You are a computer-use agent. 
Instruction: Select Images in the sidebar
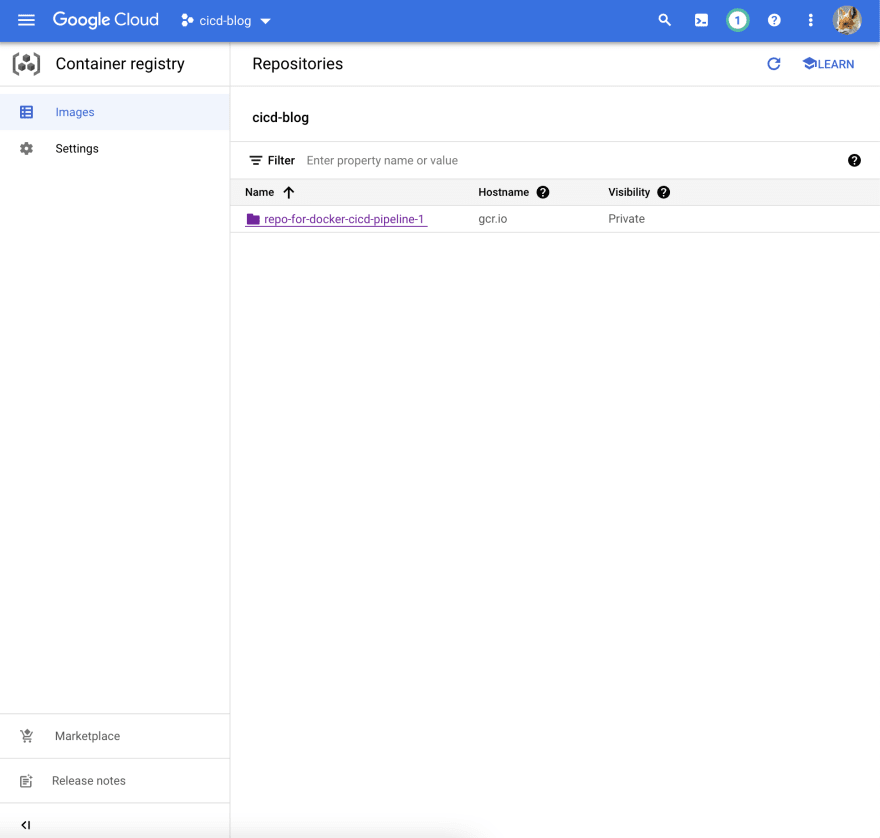114,112
